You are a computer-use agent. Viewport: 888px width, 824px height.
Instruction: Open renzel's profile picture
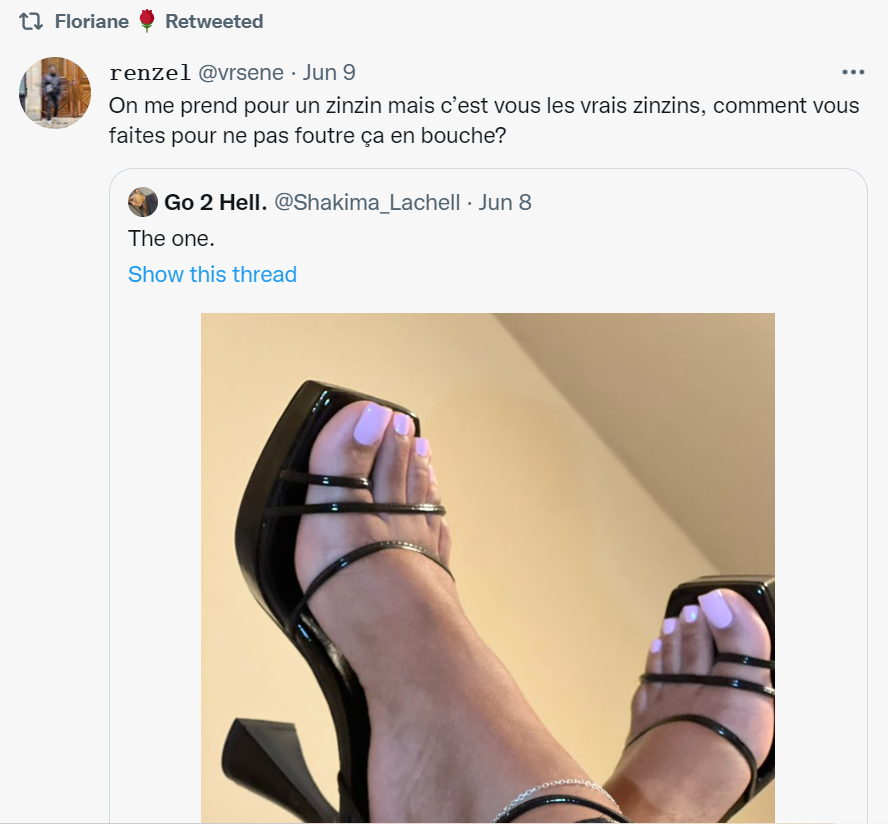pyautogui.click(x=55, y=92)
